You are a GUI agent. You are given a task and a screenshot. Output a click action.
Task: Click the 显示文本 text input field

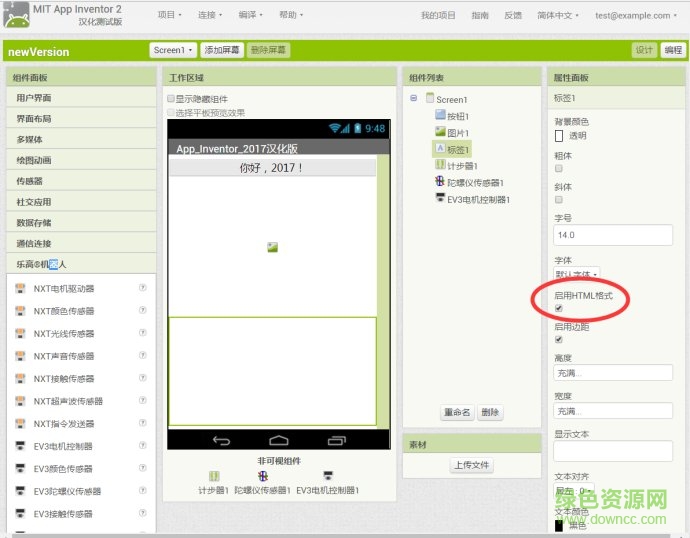click(613, 451)
